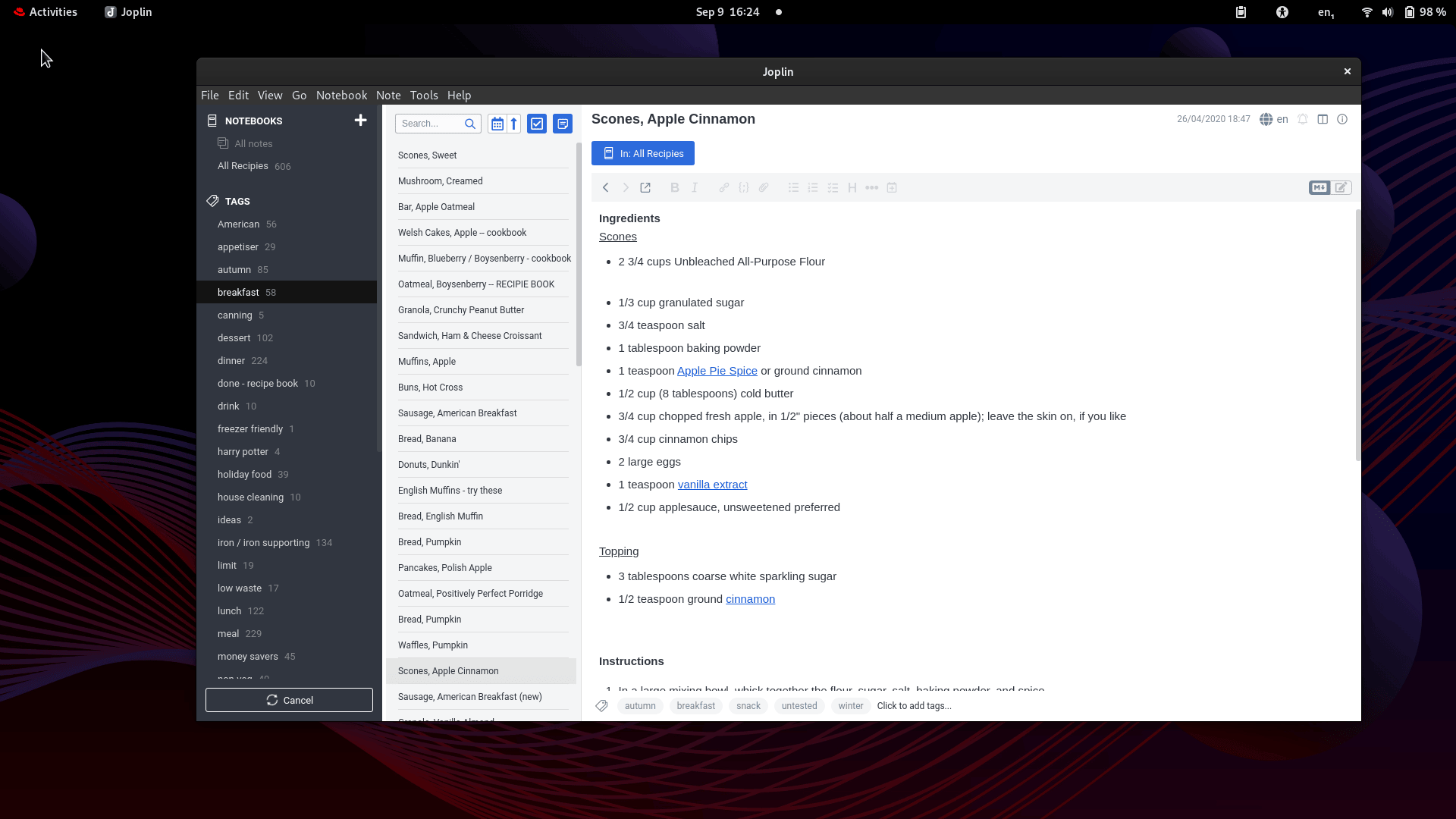This screenshot has width=1456, height=819.
Task: Click the vanilla extract link
Action: (712, 484)
